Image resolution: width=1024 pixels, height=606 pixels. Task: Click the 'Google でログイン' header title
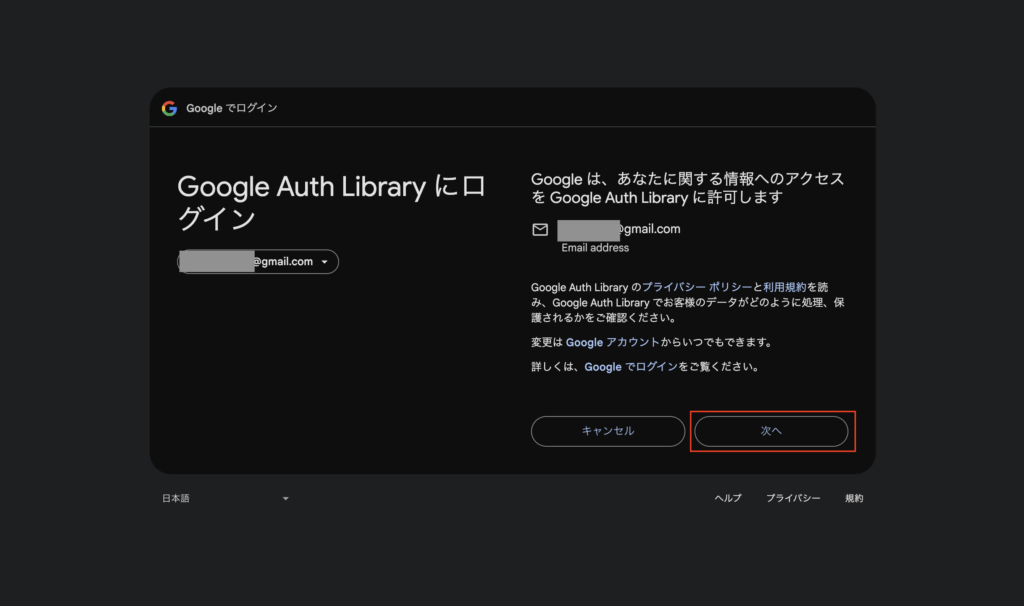[232, 108]
